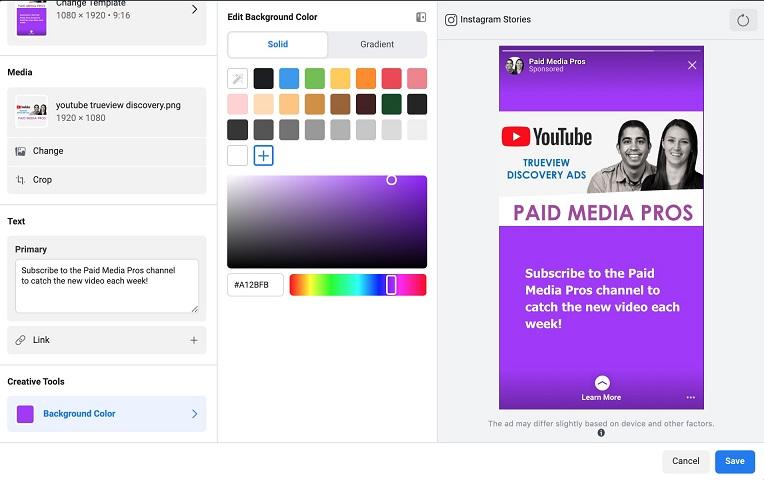
Task: Click the add custom color plus icon
Action: [263, 155]
